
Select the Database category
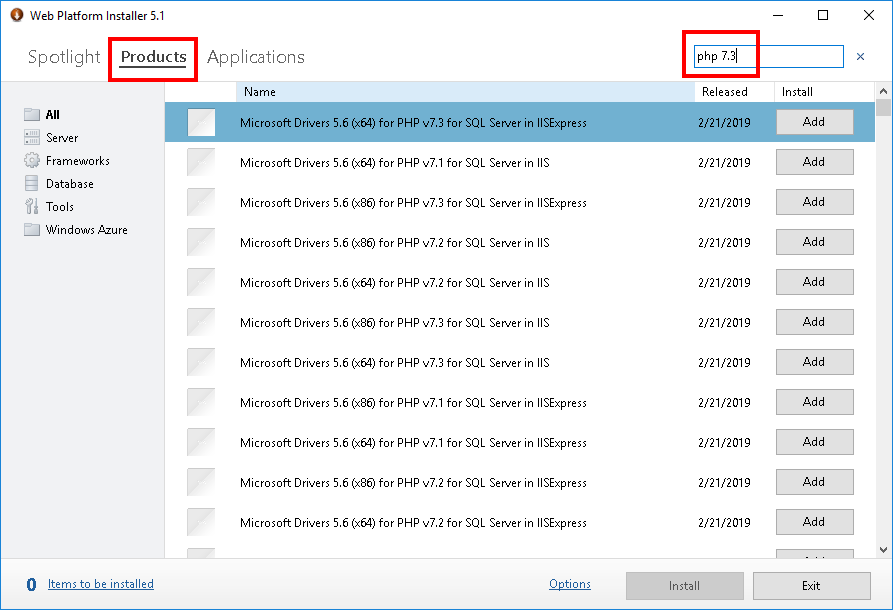click(x=69, y=183)
